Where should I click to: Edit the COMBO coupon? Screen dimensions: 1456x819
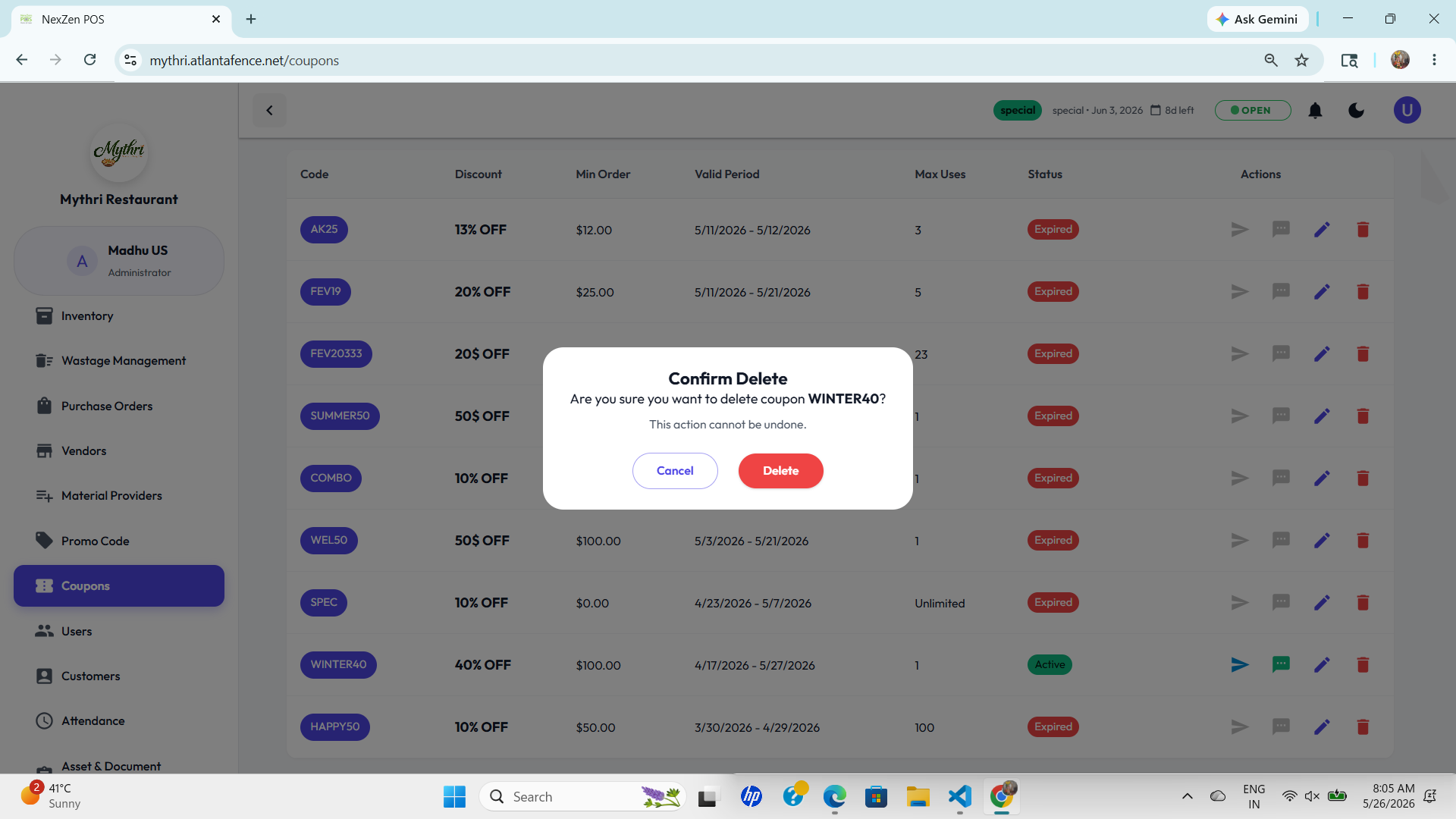pos(1322,479)
